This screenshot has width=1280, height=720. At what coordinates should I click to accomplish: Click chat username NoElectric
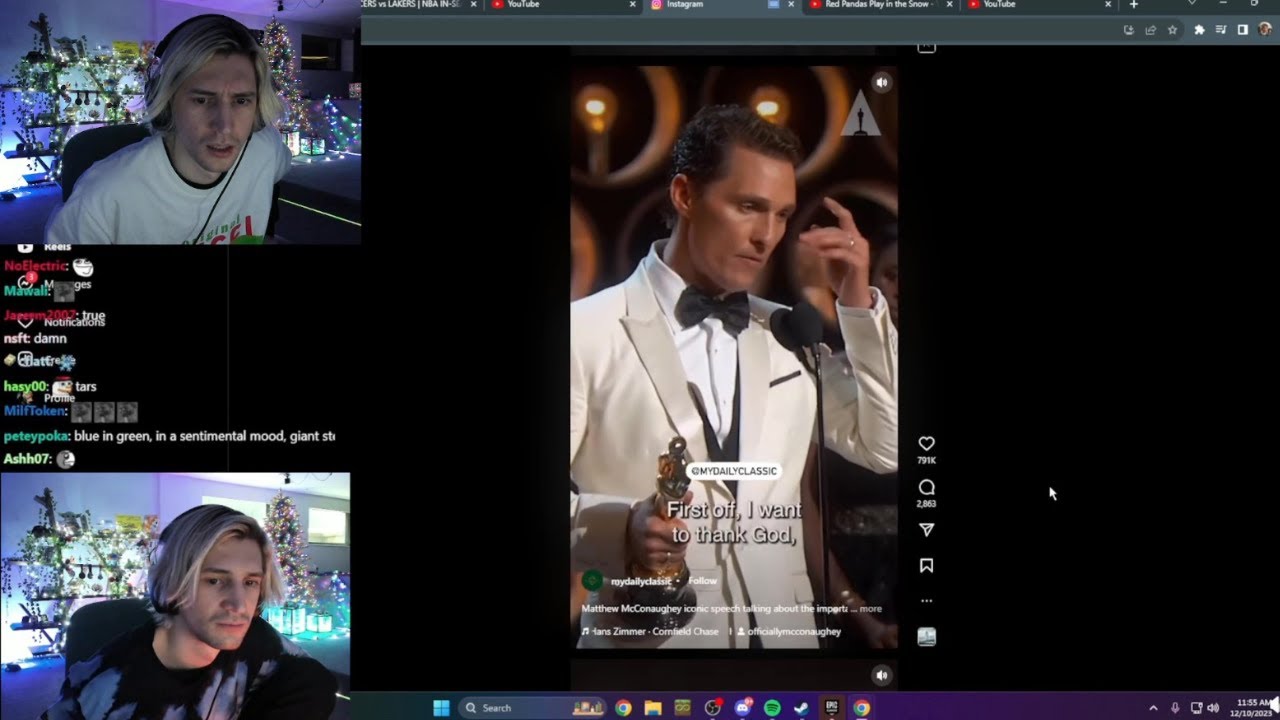pyautogui.click(x=35, y=266)
